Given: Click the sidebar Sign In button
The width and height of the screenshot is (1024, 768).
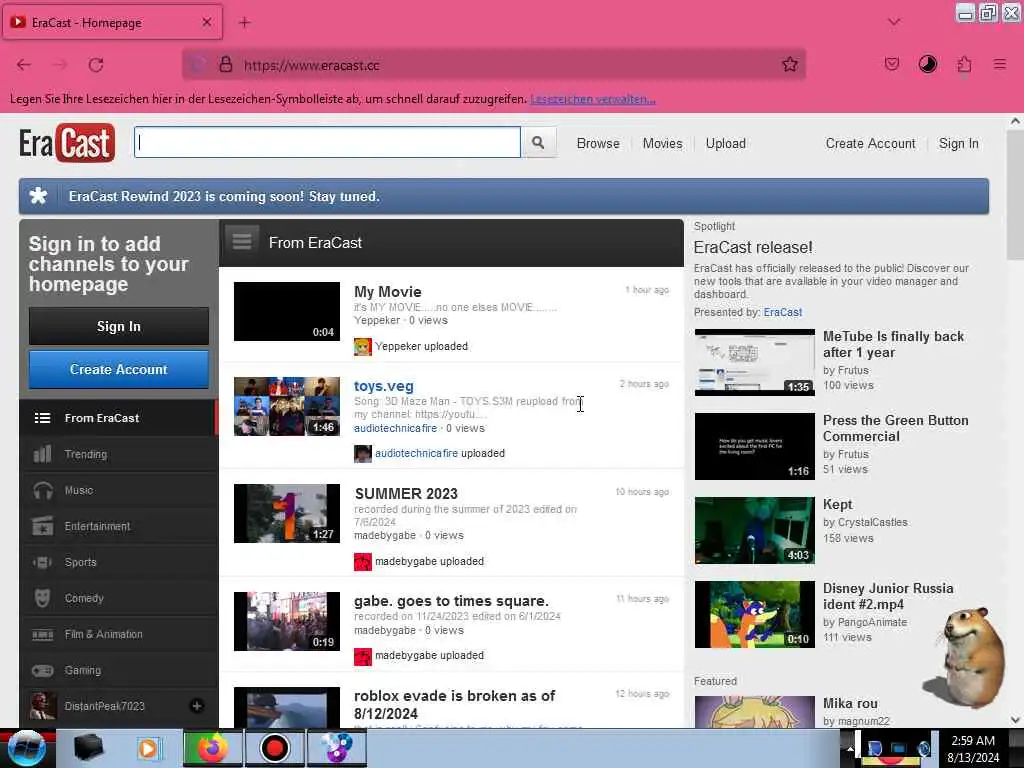Looking at the screenshot, I should 119,326.
